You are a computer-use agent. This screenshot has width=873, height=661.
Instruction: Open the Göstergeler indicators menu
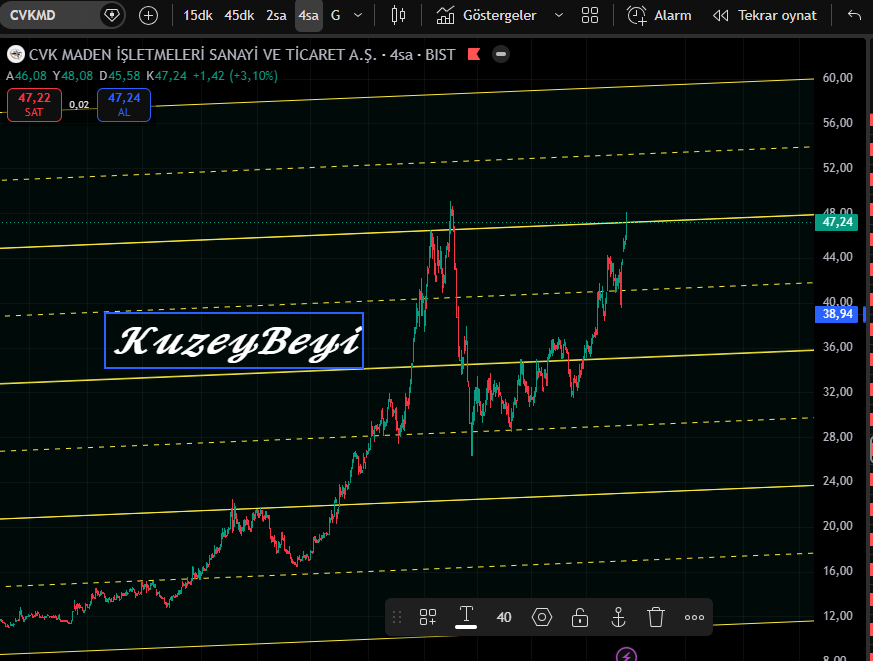point(486,15)
